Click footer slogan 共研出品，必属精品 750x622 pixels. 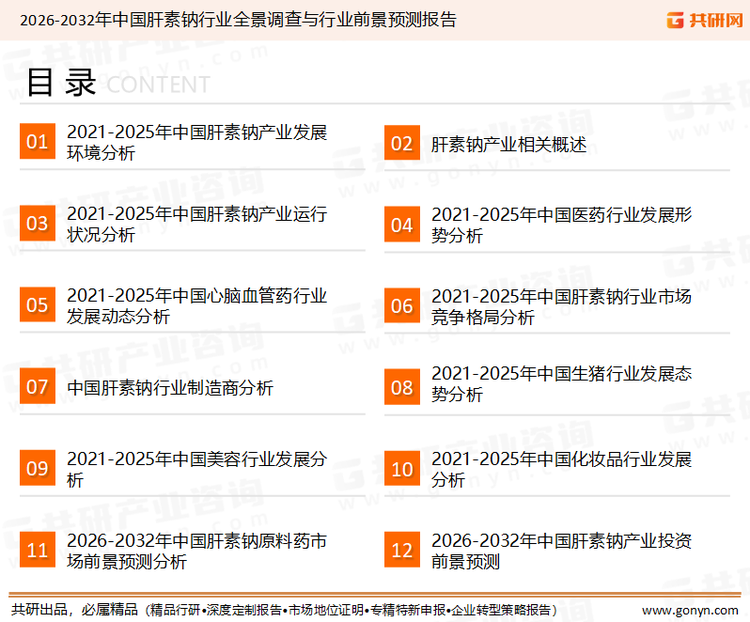coord(75,610)
